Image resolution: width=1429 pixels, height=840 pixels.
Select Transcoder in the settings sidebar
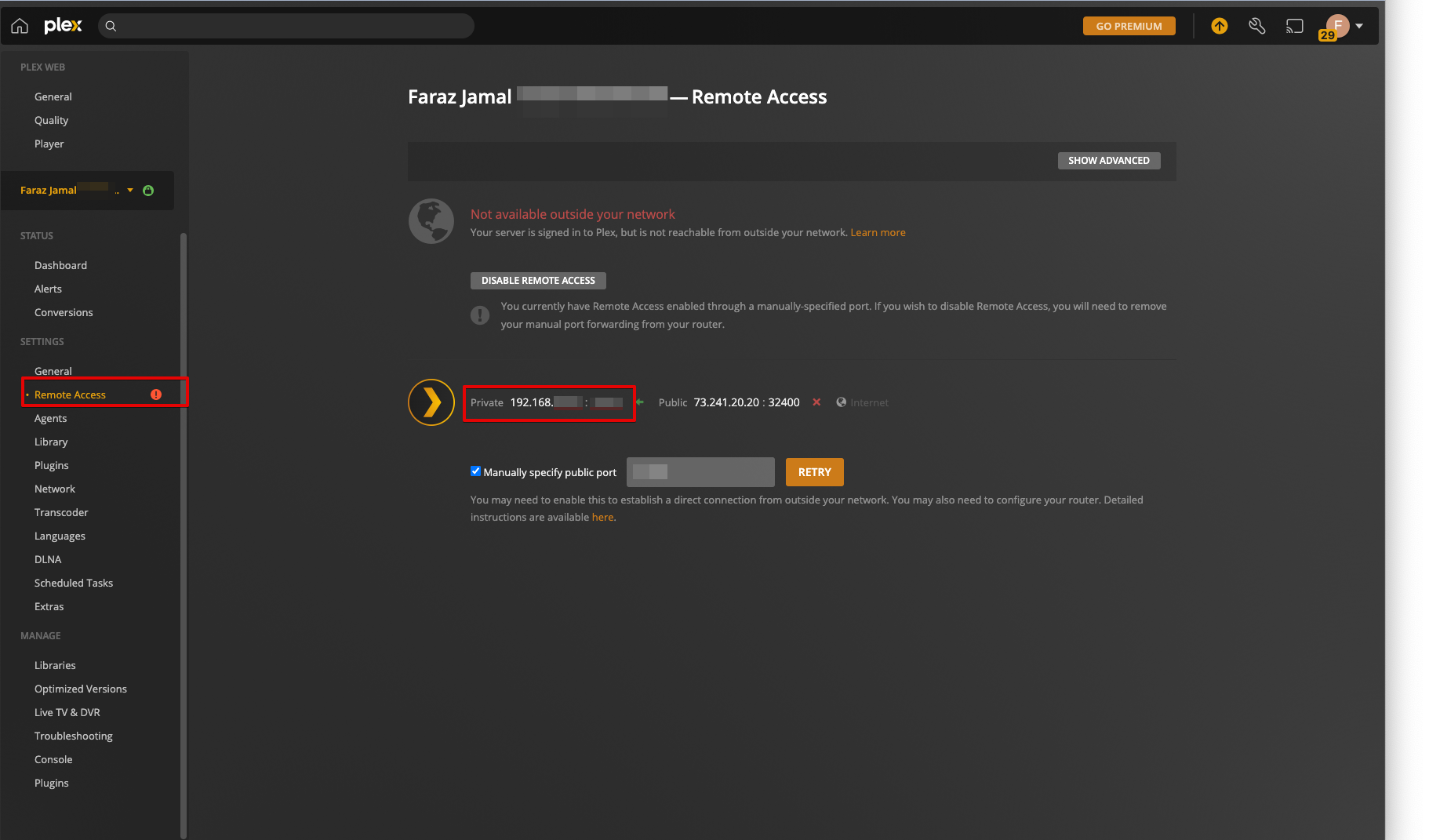point(61,512)
